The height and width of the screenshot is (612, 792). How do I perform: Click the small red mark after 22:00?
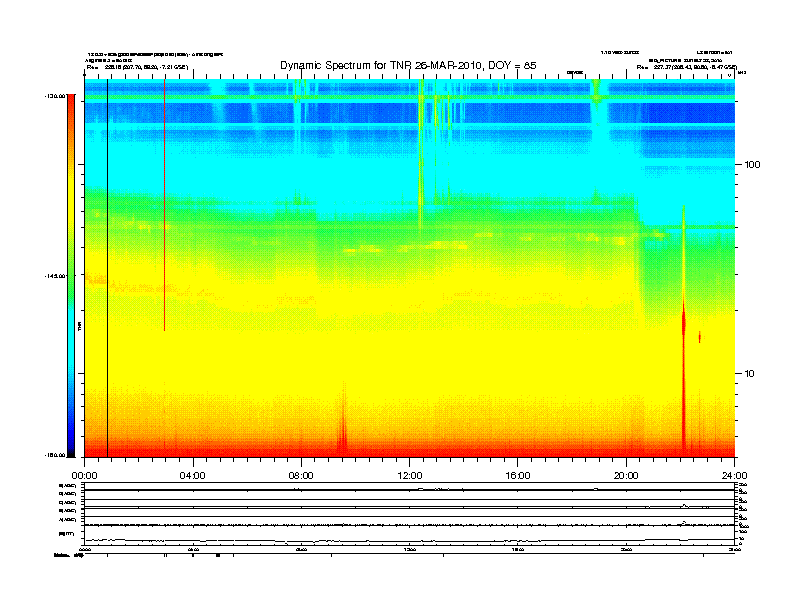coord(700,337)
